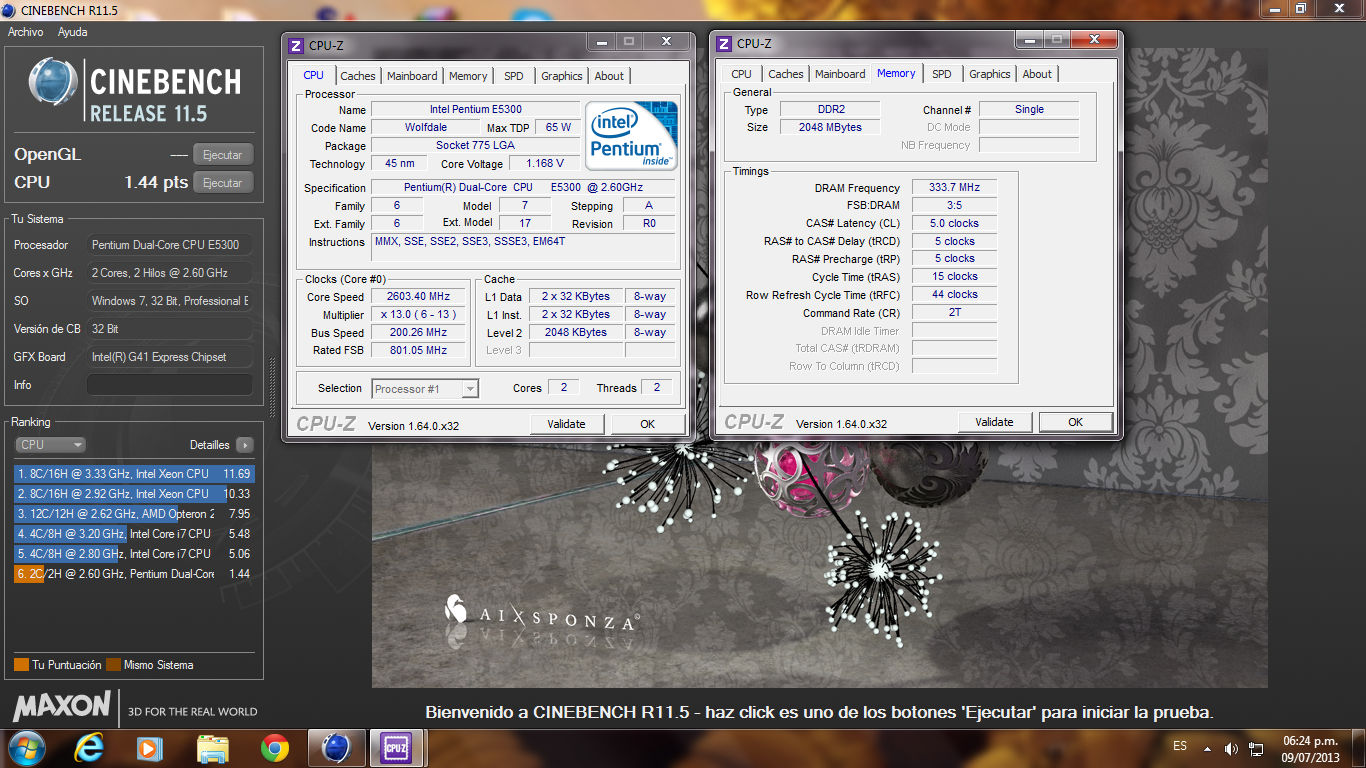Click the ES language indicator
Viewport: 1366px width, 768px height.
pos(1180,747)
